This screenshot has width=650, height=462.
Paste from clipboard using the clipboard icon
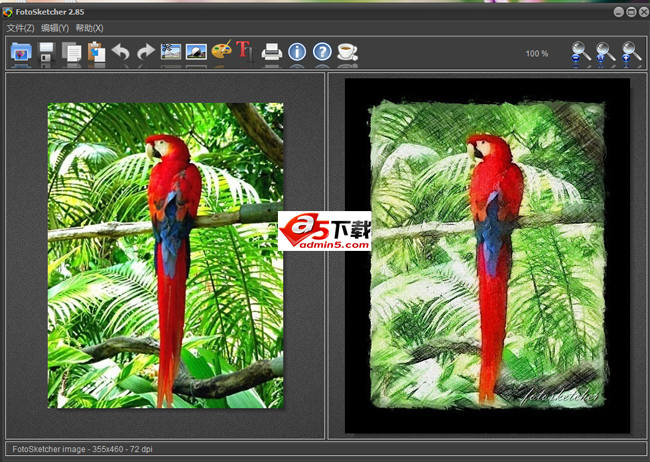tap(96, 52)
